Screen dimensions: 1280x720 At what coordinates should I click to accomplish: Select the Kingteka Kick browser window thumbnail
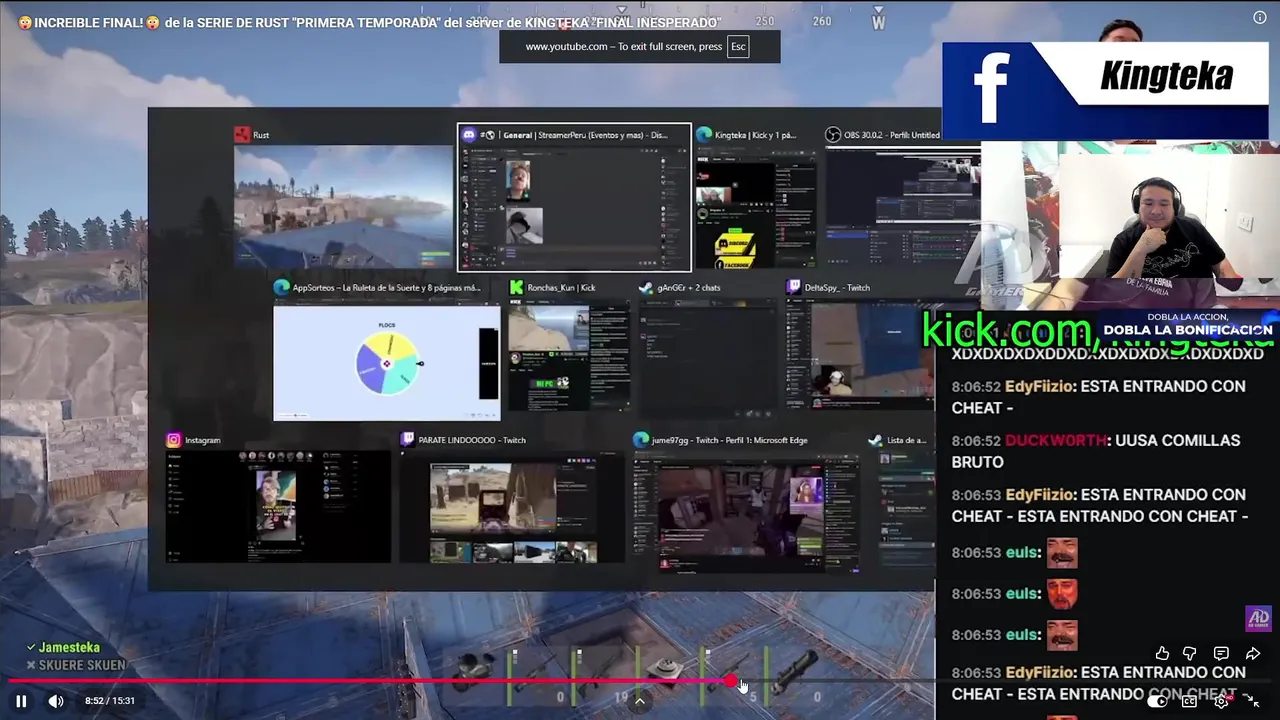756,207
